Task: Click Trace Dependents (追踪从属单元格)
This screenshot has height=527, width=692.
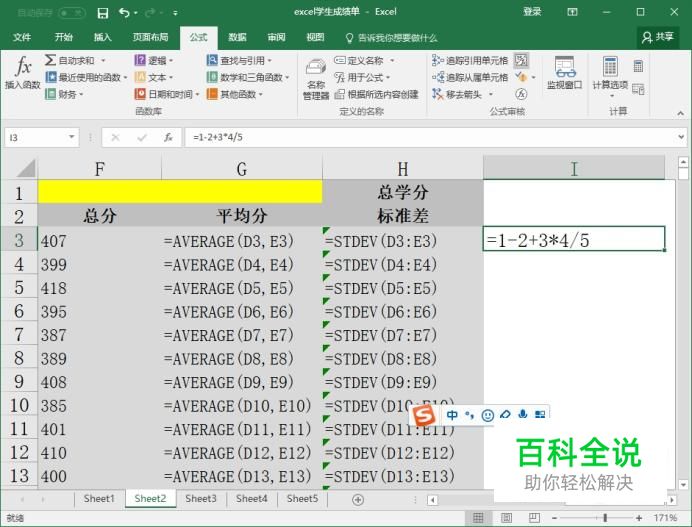Action: click(x=470, y=77)
